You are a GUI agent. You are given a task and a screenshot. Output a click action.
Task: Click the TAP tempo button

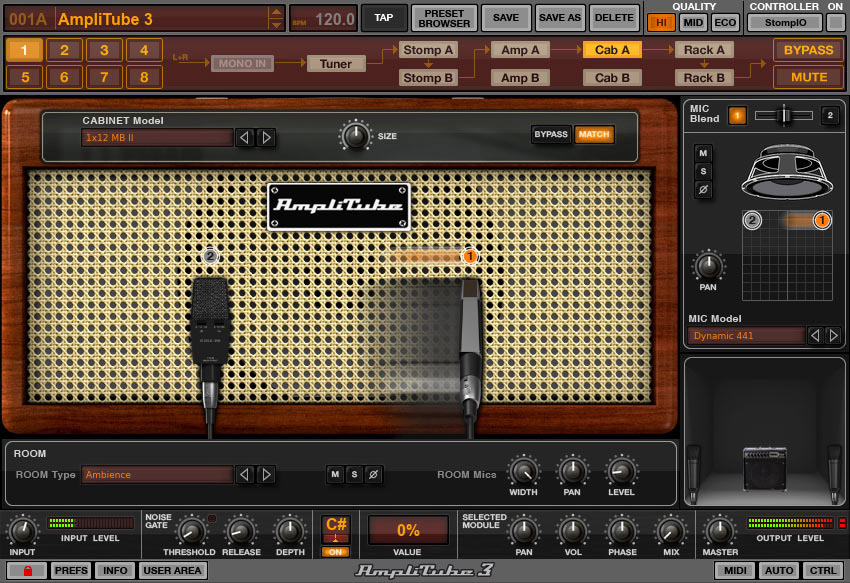click(x=383, y=18)
